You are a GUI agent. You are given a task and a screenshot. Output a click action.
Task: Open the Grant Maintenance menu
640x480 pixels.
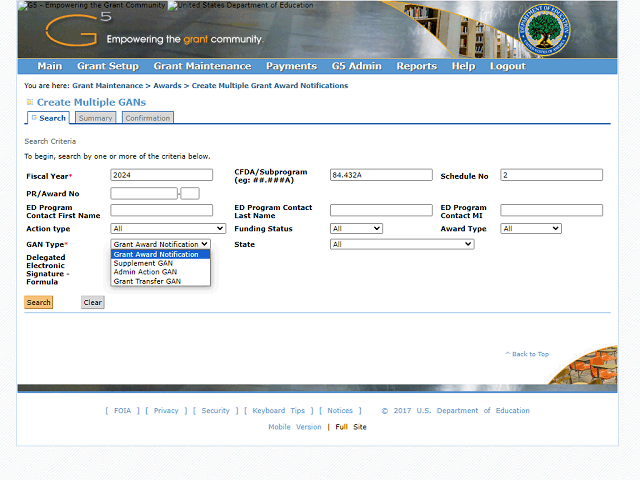pos(202,66)
